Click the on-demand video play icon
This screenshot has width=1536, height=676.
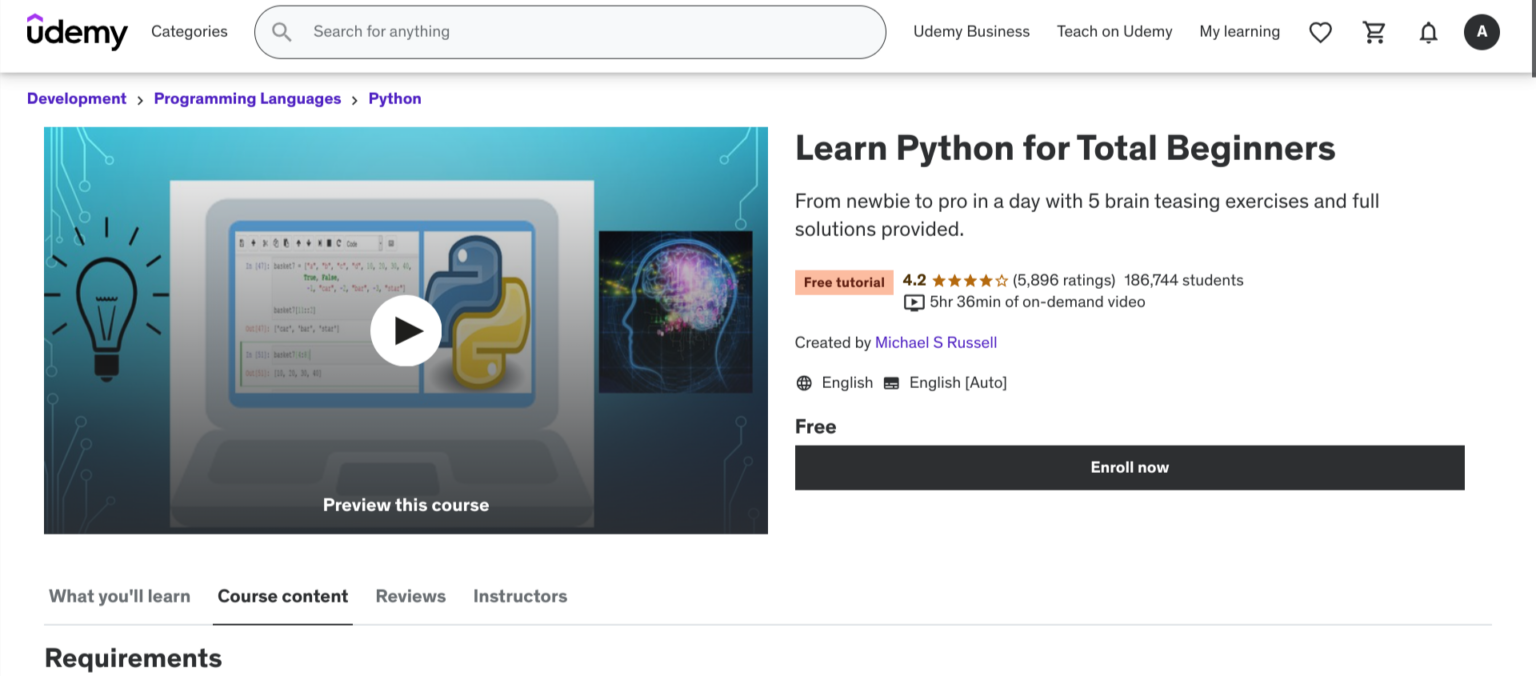[913, 302]
